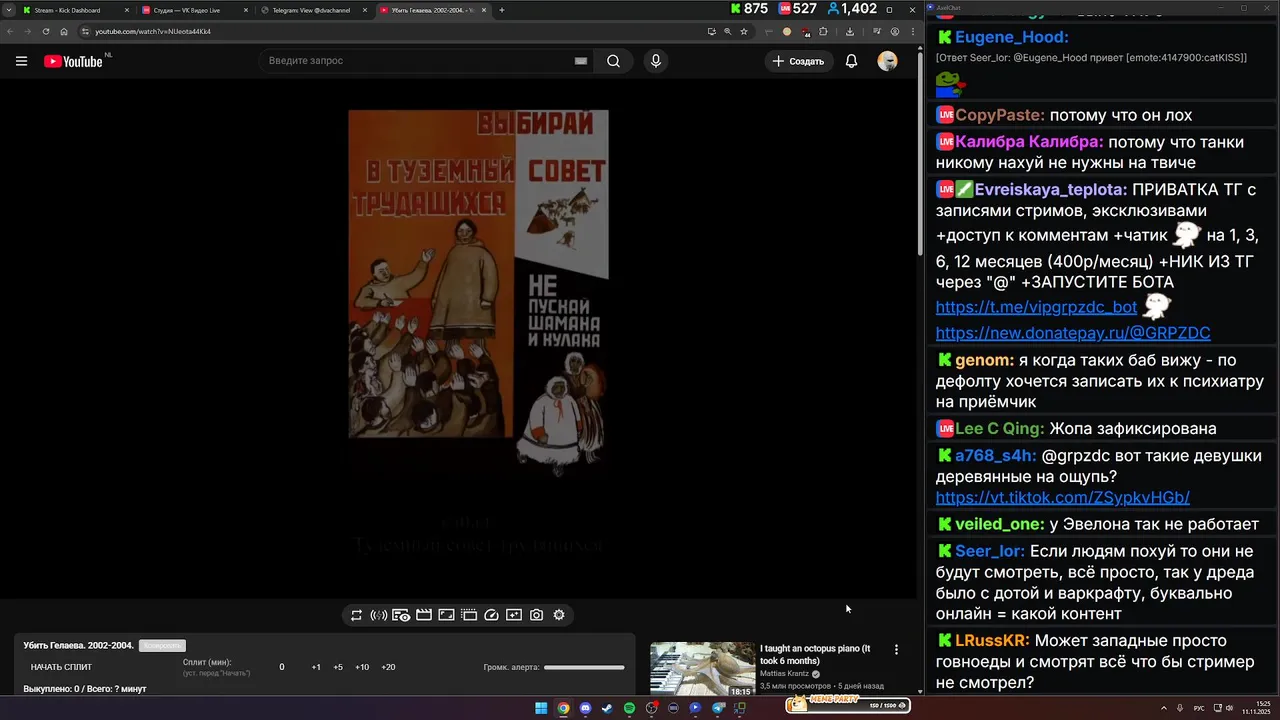The image size is (1280, 720).
Task: Click the split minutes value '0'
Action: (282, 667)
